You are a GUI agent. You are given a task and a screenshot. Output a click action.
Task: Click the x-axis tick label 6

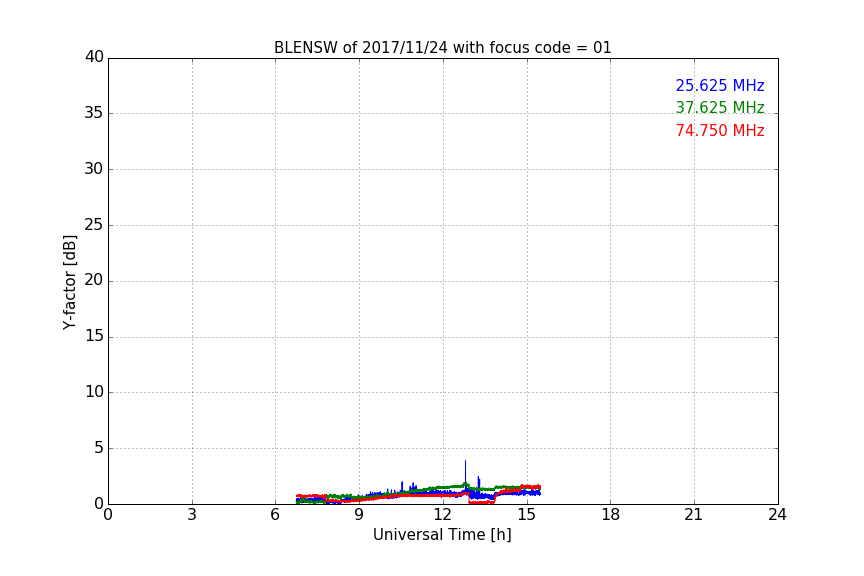pyautogui.click(x=275, y=515)
